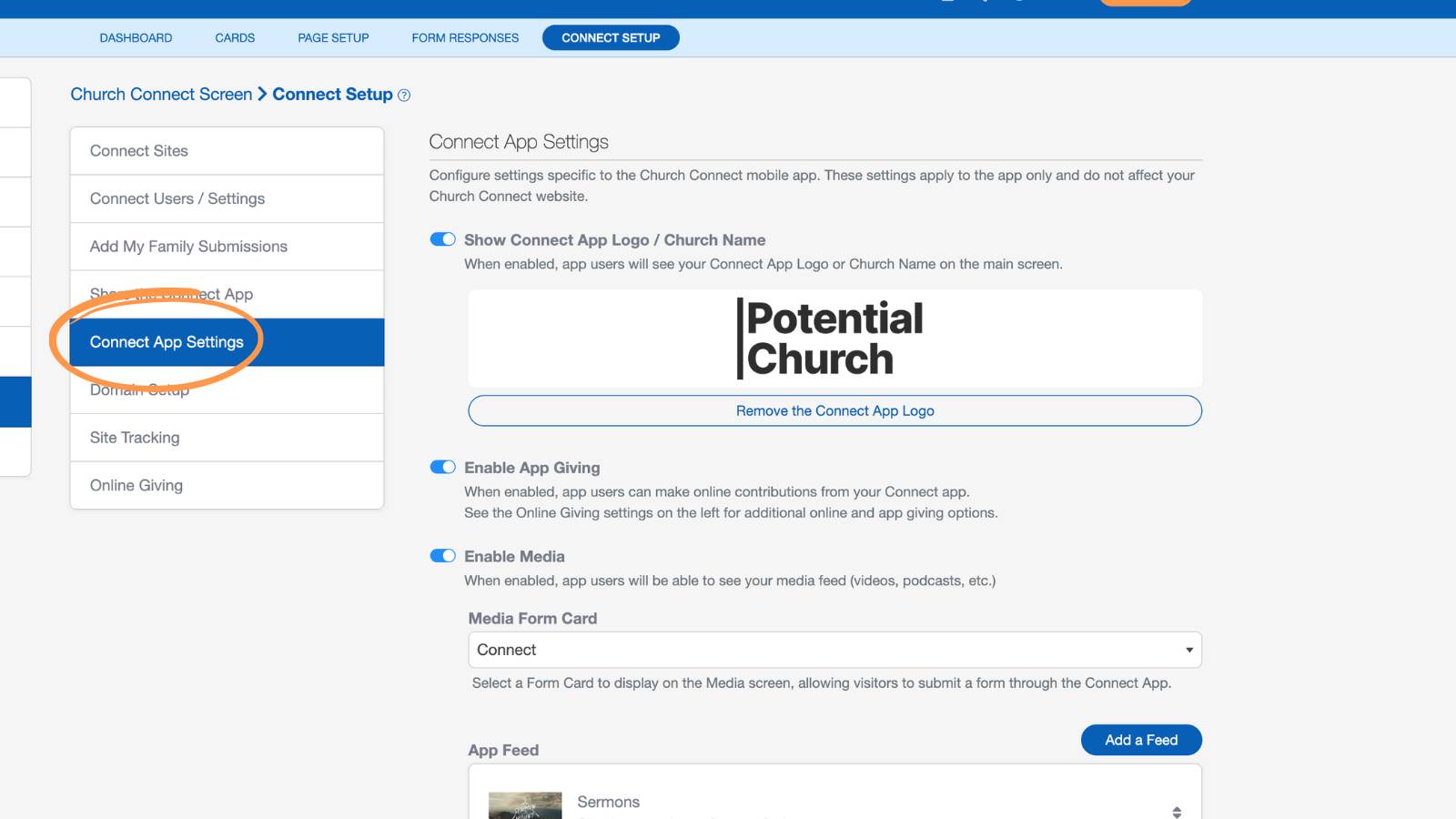This screenshot has width=1456, height=819.
Task: Open the Page Setup tab
Action: tap(333, 38)
